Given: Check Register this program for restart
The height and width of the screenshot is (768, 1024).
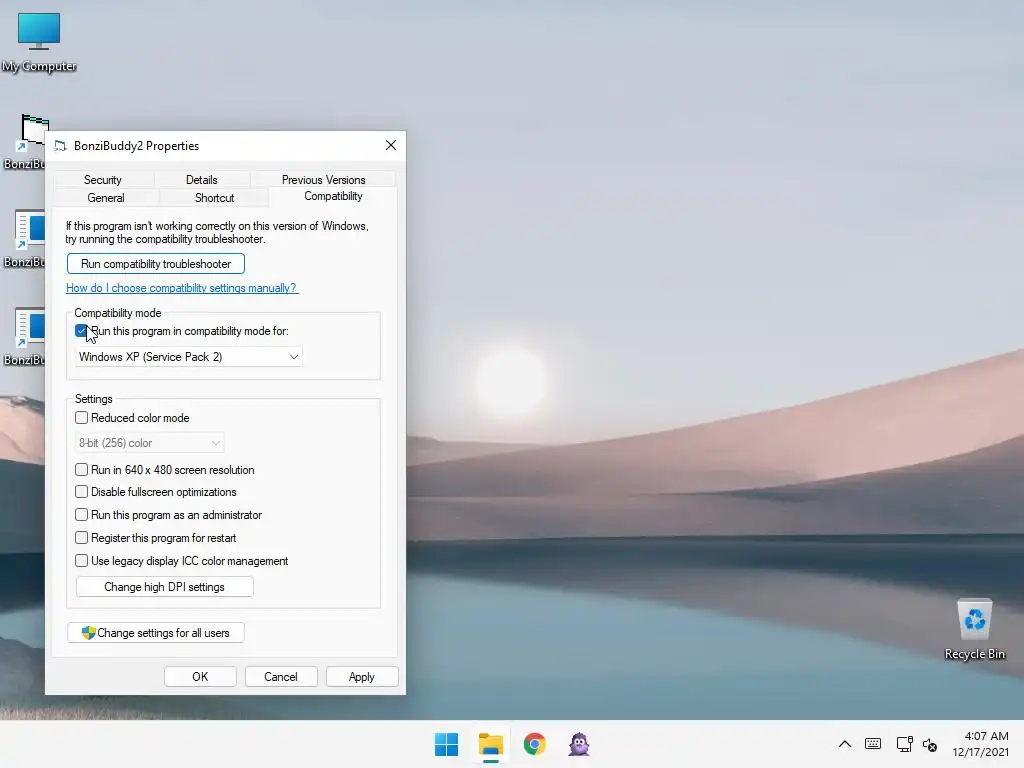Looking at the screenshot, I should click(82, 537).
